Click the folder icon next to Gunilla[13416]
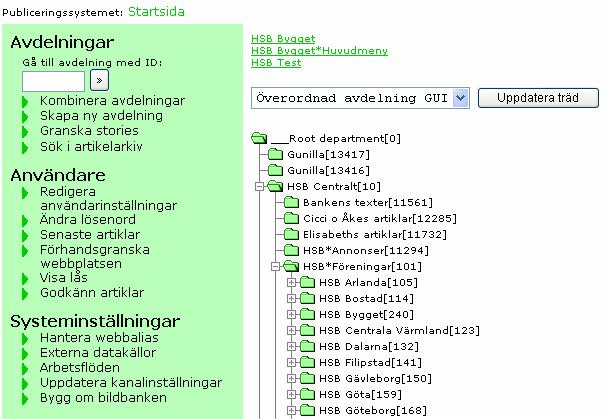The height and width of the screenshot is (419, 607). click(275, 170)
